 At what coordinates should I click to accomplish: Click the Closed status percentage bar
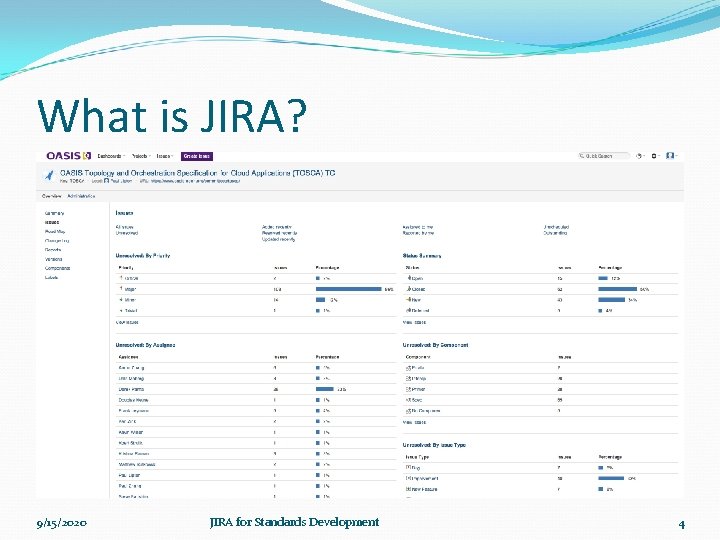[617, 289]
